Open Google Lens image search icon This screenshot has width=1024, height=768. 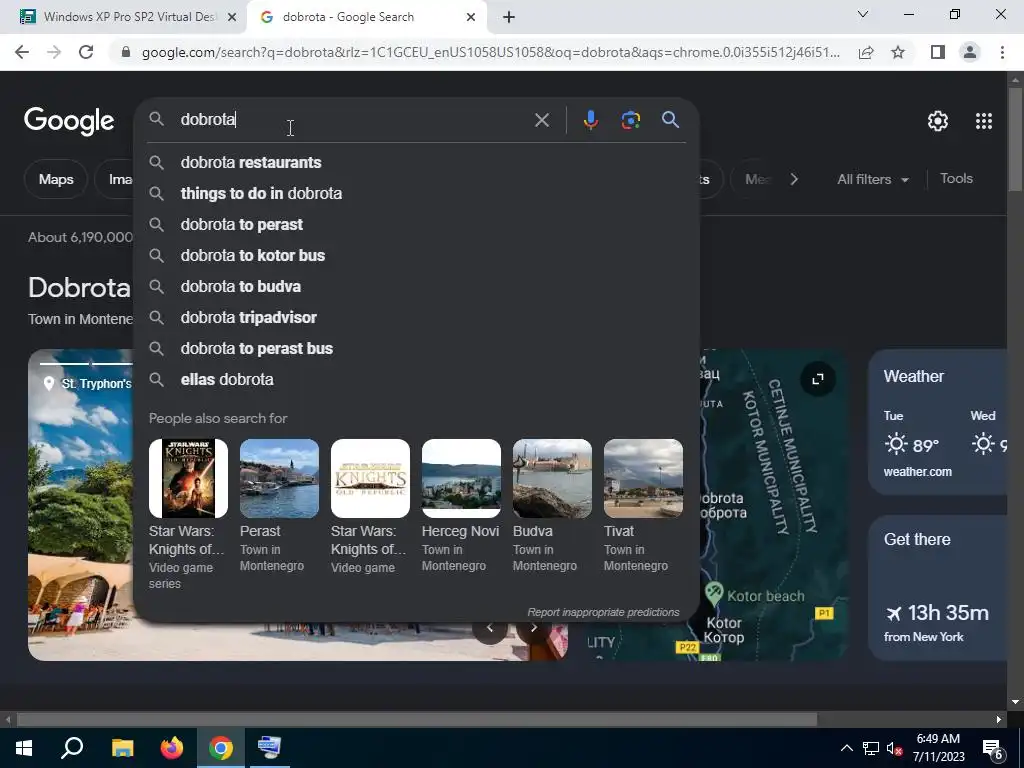point(630,120)
